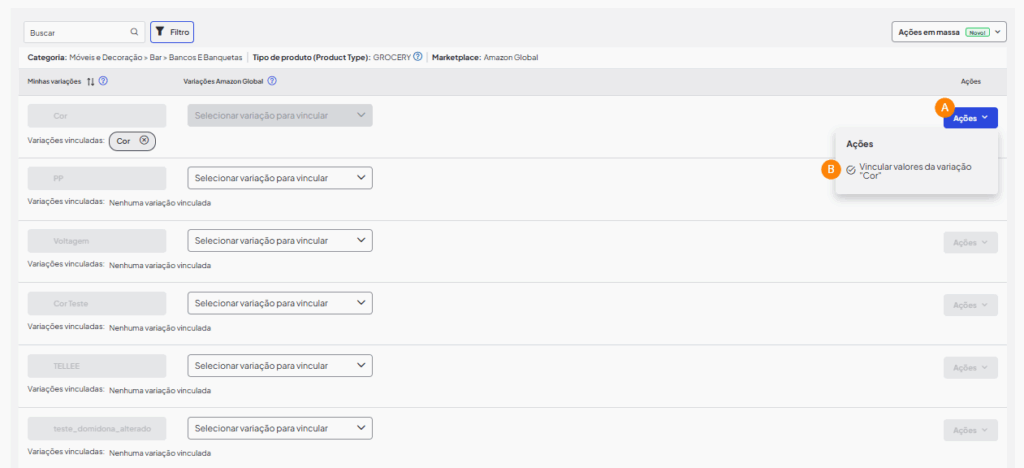Viewport: 1024px width, 468px height.
Task: Open variation dropdown for Voltagem row
Action: pyautogui.click(x=280, y=241)
